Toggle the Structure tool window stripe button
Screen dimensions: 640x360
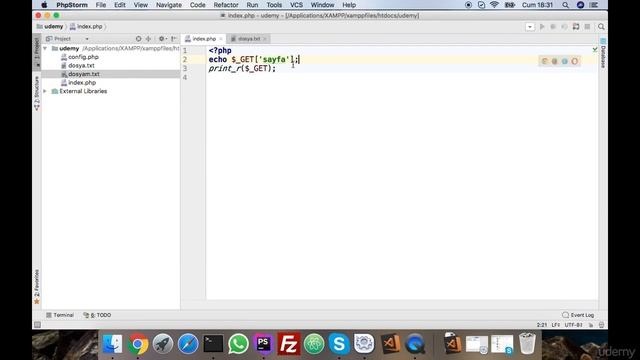37,93
